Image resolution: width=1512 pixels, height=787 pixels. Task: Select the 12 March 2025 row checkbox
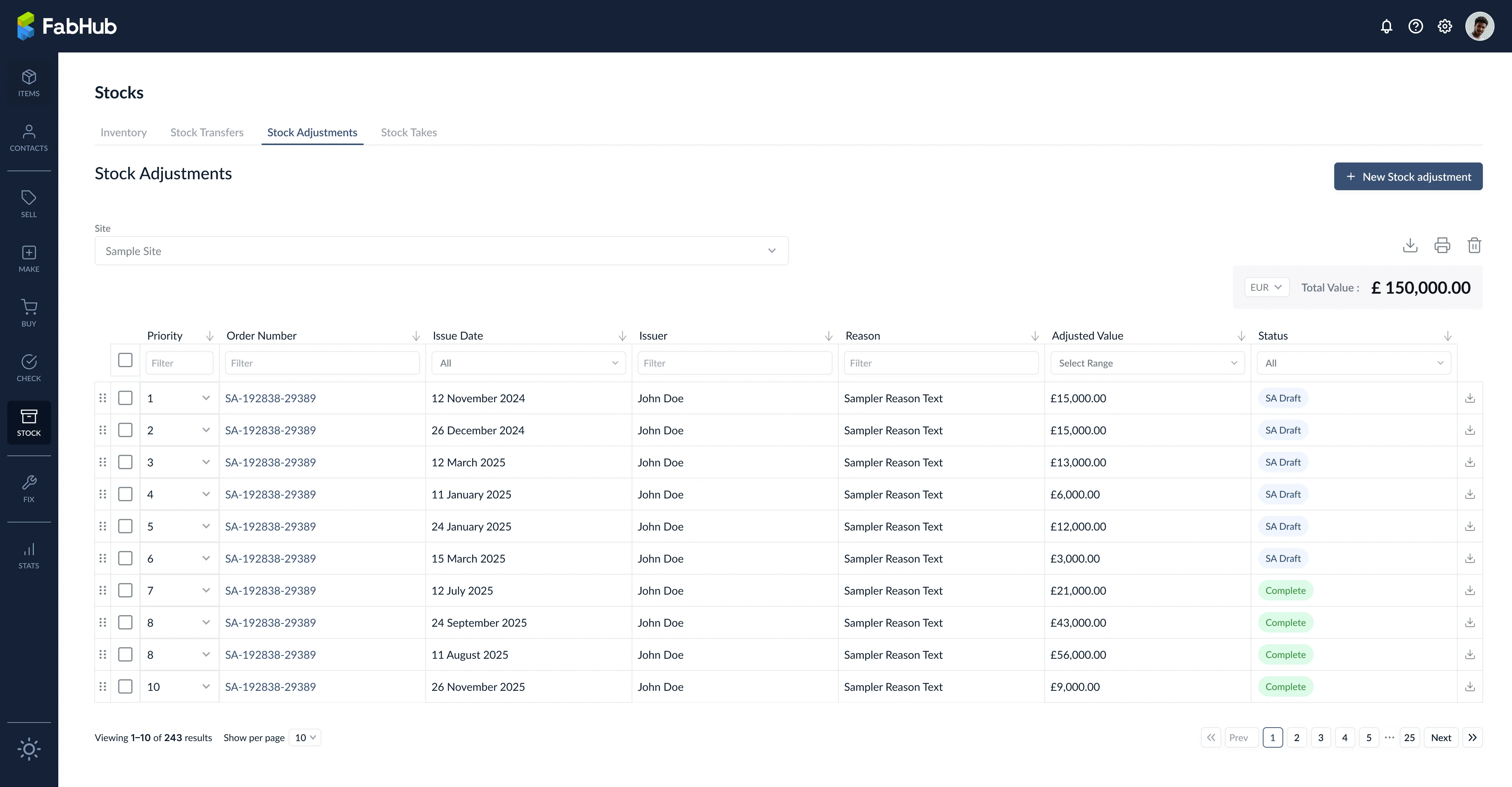[x=125, y=462]
